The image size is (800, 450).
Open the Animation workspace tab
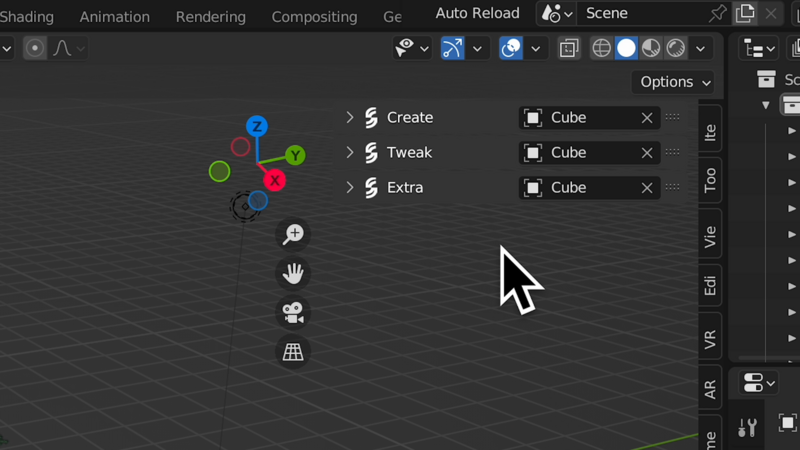[x=114, y=17]
